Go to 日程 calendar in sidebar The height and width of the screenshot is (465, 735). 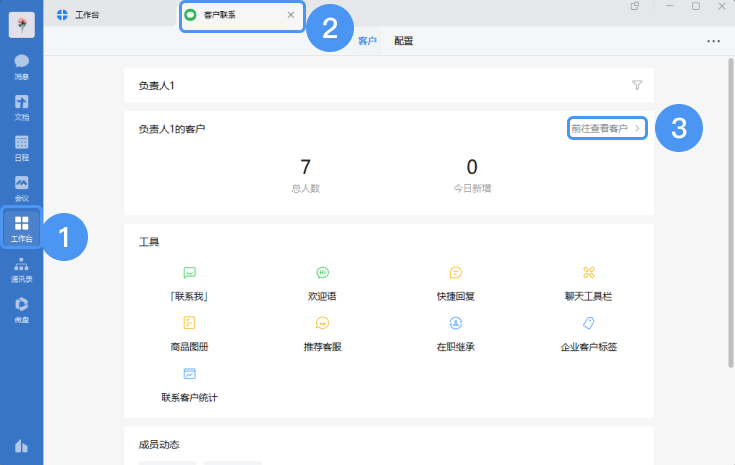[x=21, y=147]
